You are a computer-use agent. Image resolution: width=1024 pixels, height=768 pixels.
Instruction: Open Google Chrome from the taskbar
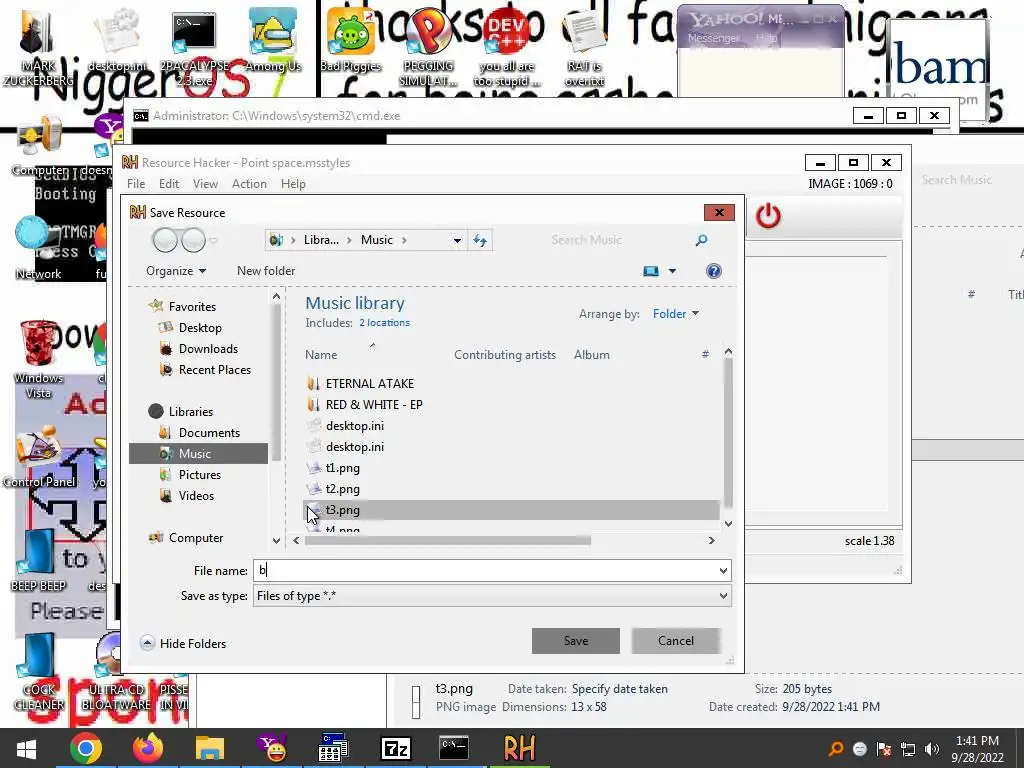[x=86, y=748]
